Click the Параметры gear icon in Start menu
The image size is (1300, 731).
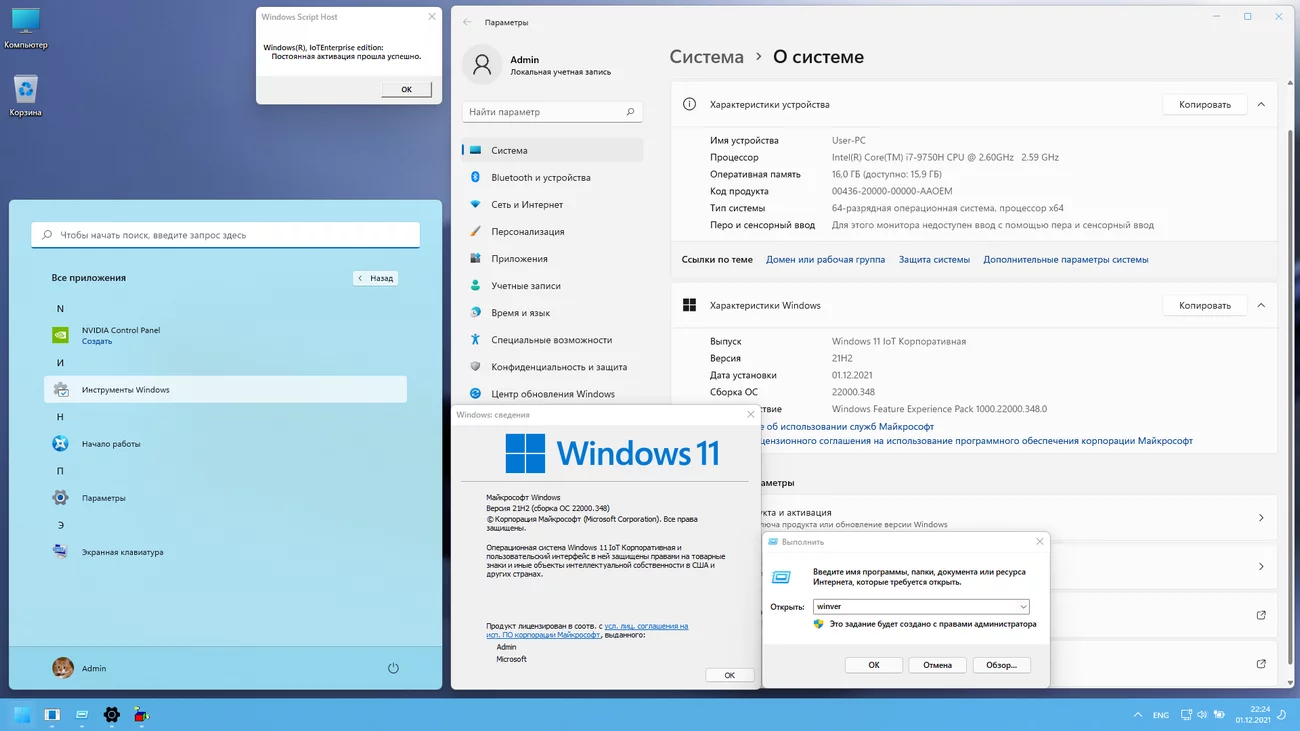click(61, 497)
